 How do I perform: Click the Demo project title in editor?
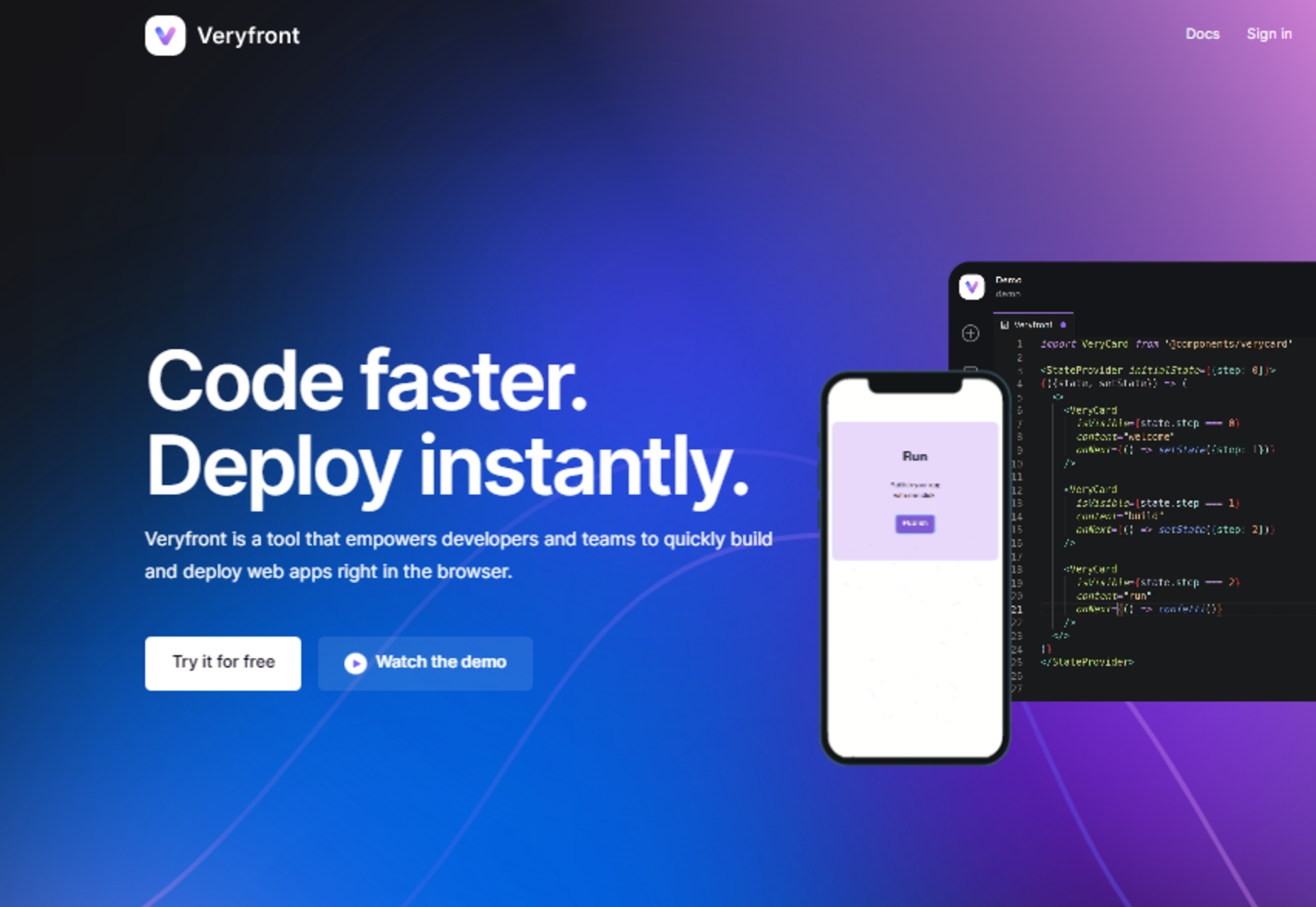click(x=1008, y=280)
